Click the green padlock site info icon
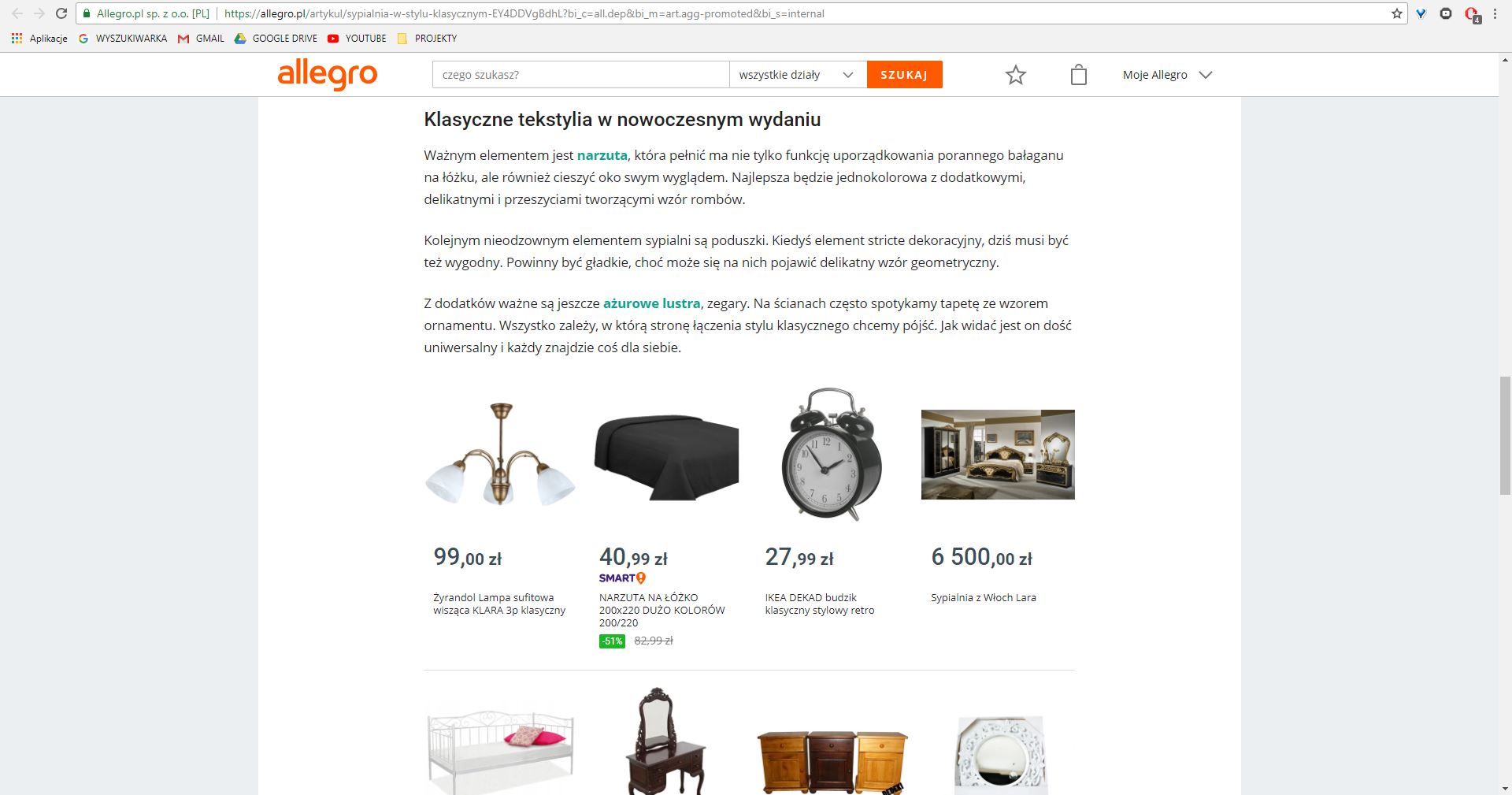The image size is (1512, 795). pos(87,13)
